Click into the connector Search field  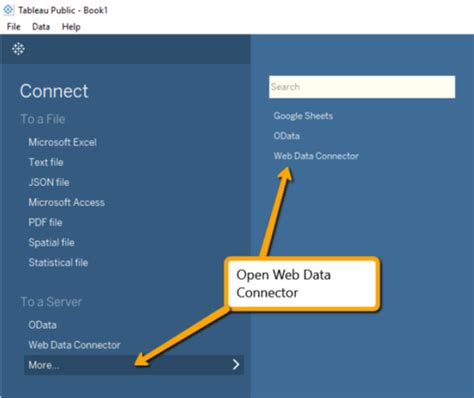[x=362, y=87]
